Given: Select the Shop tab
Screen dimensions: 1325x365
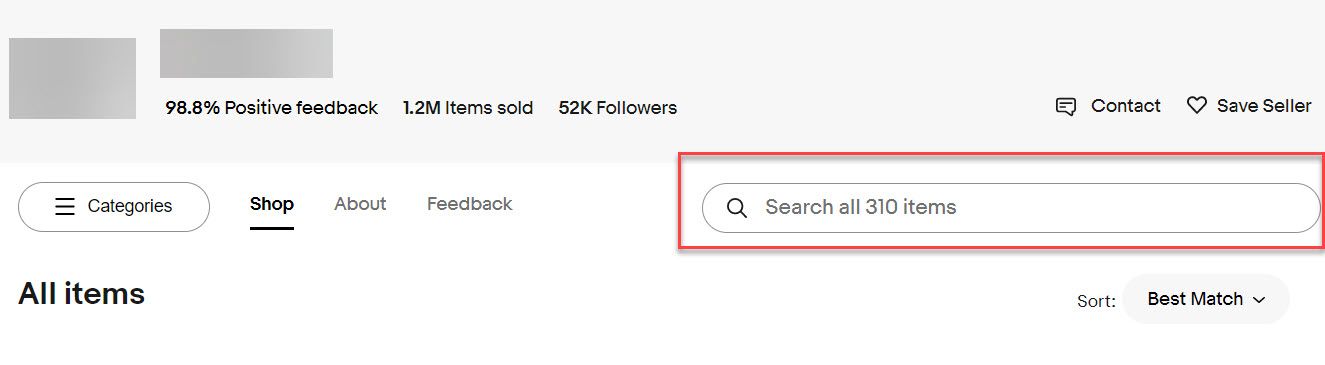Looking at the screenshot, I should tap(272, 204).
